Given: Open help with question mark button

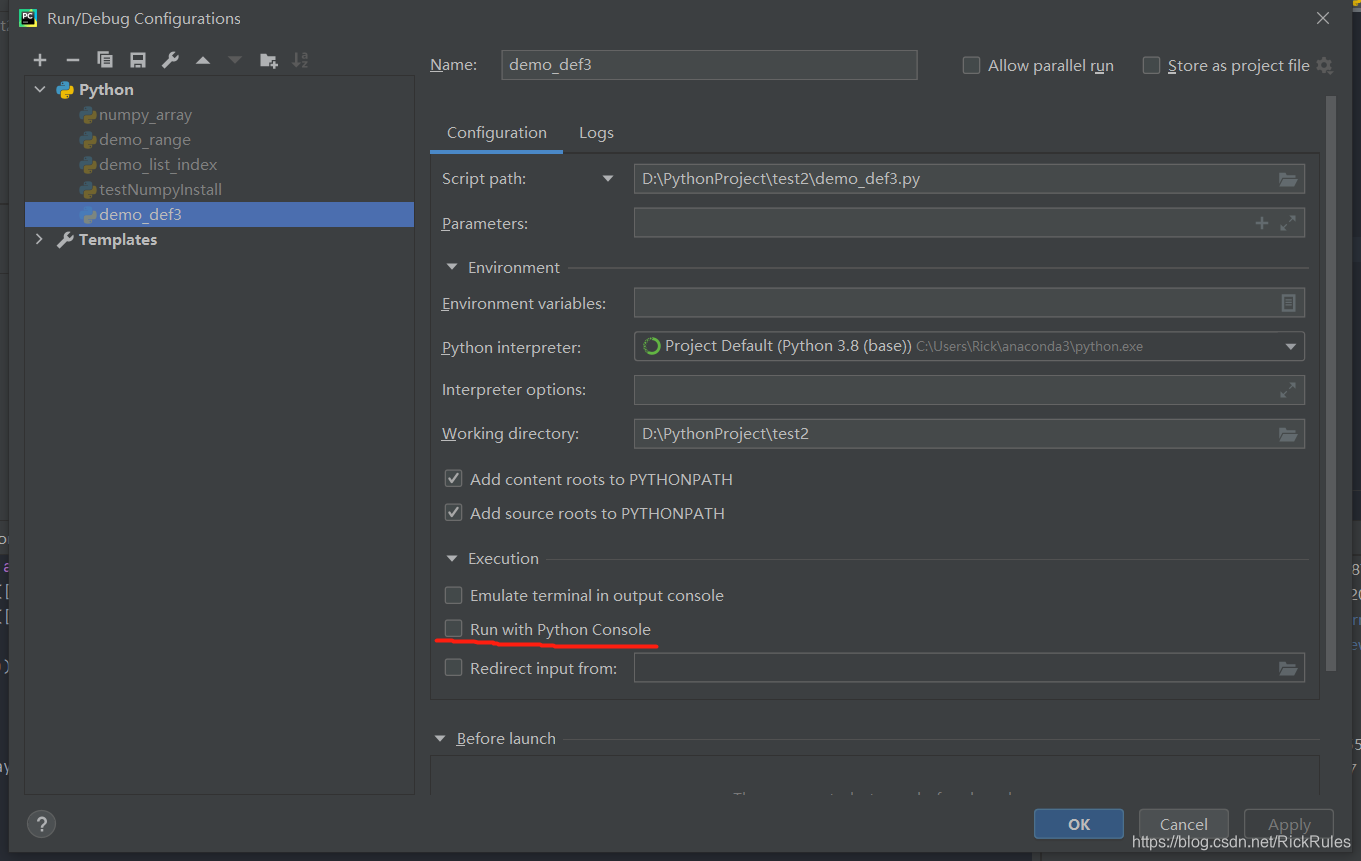Looking at the screenshot, I should point(41,824).
